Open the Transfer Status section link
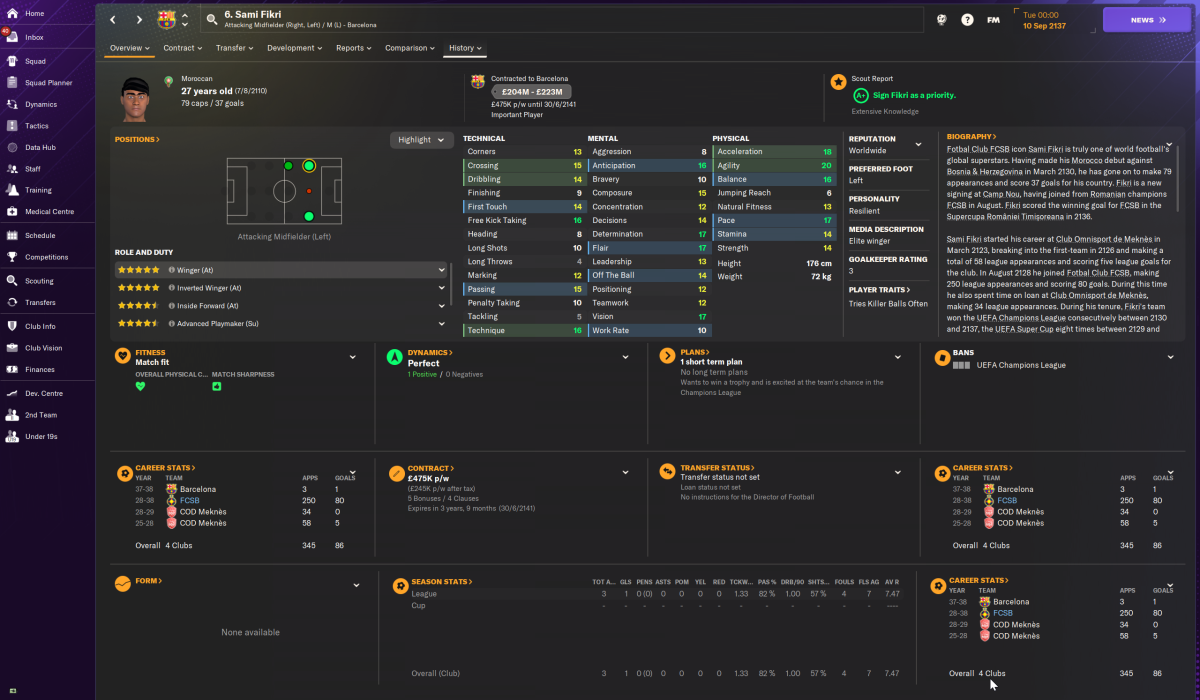 [x=719, y=467]
